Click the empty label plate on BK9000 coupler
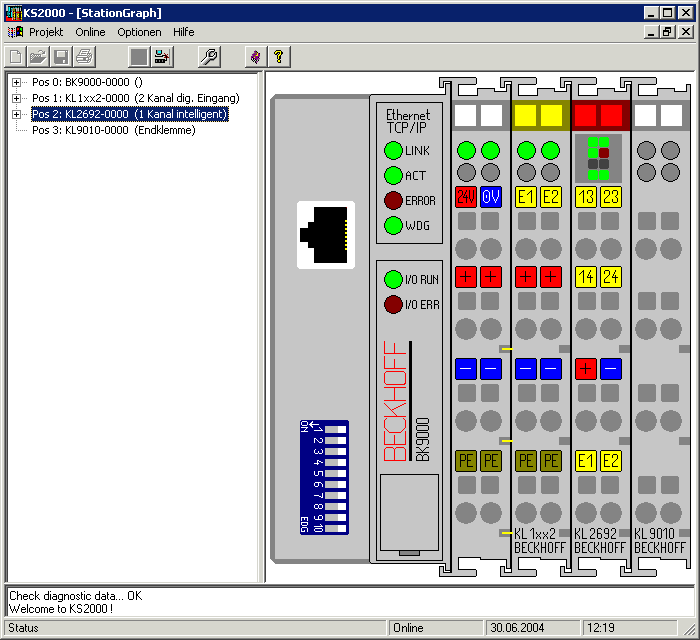Image resolution: width=700 pixels, height=640 pixels. 409,513
